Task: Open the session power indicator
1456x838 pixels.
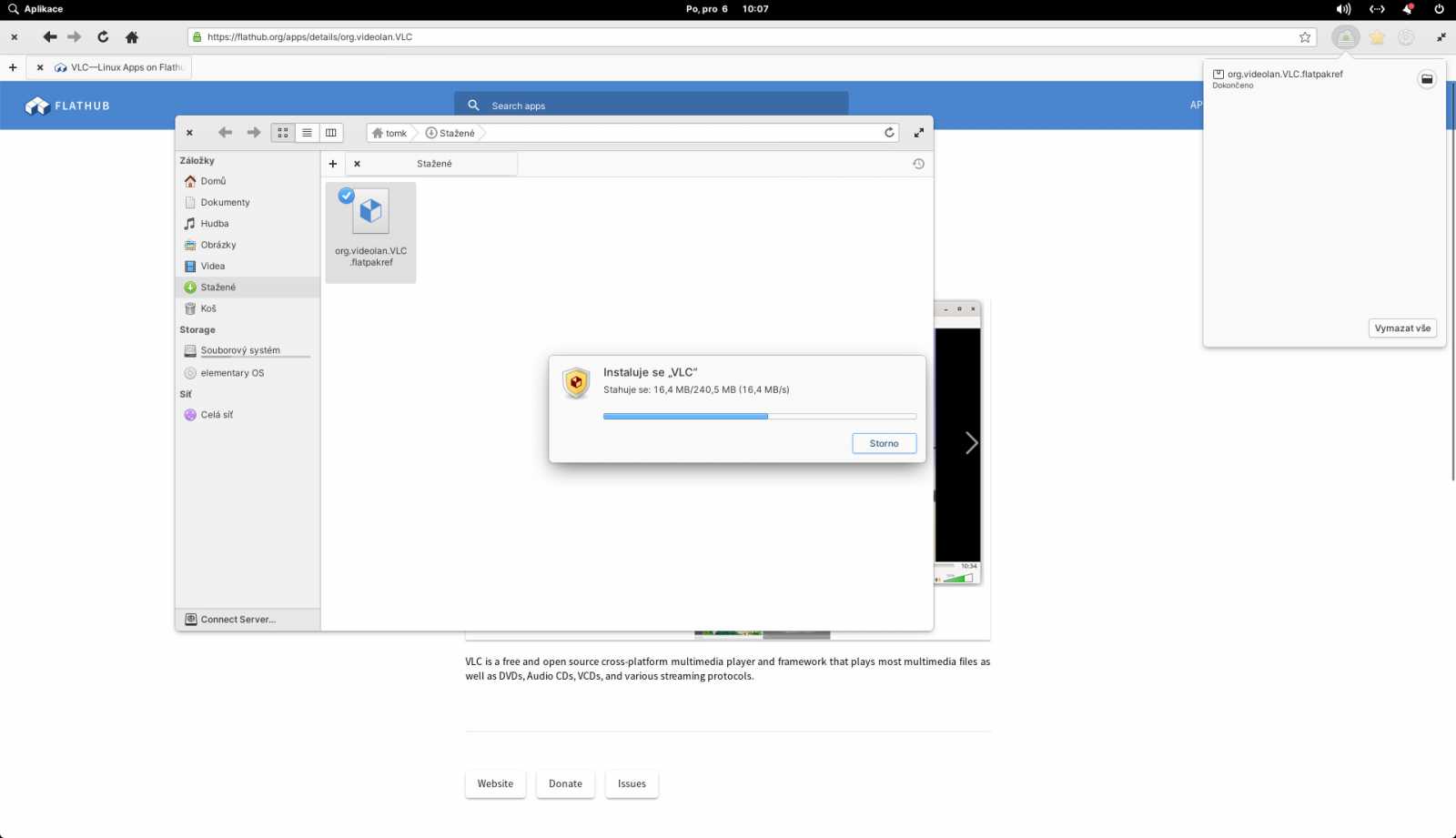Action: [1439, 9]
